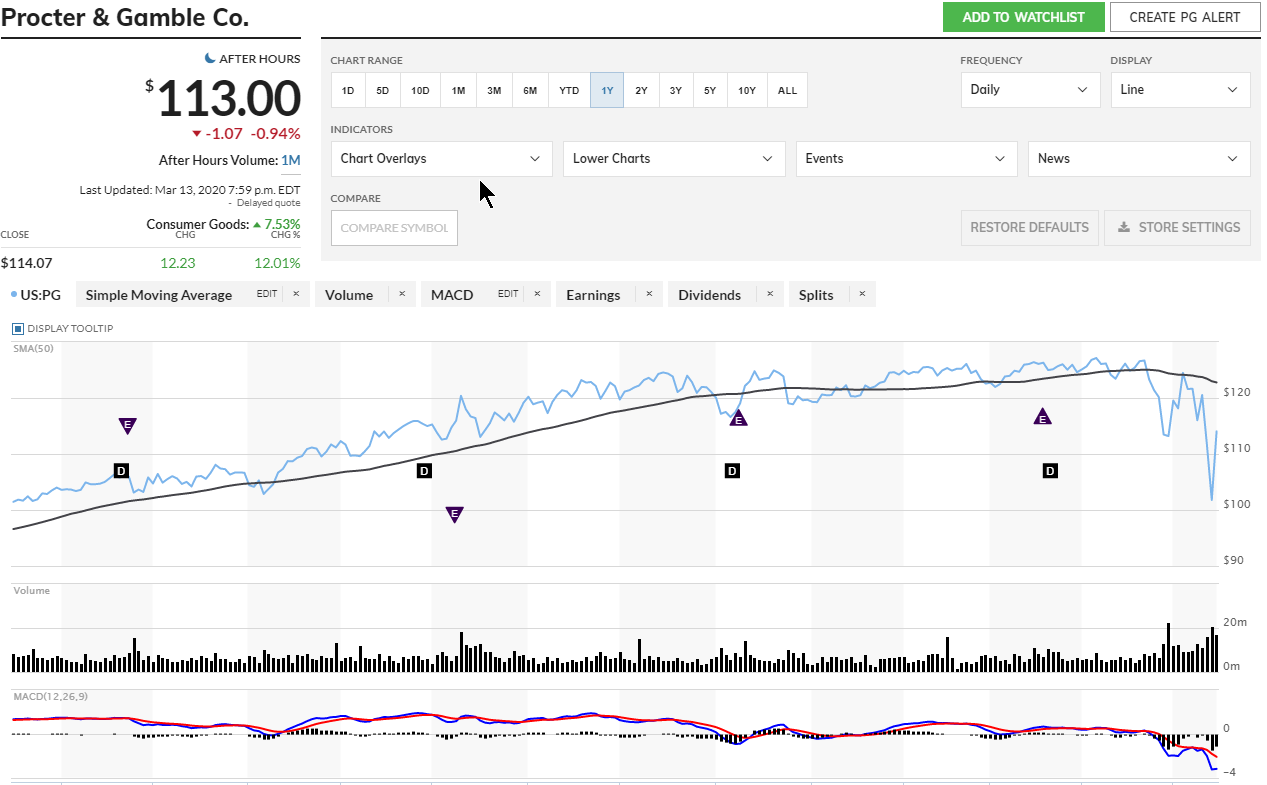1267x785 pixels.
Task: Remove the Dividends event chip
Action: click(770, 295)
